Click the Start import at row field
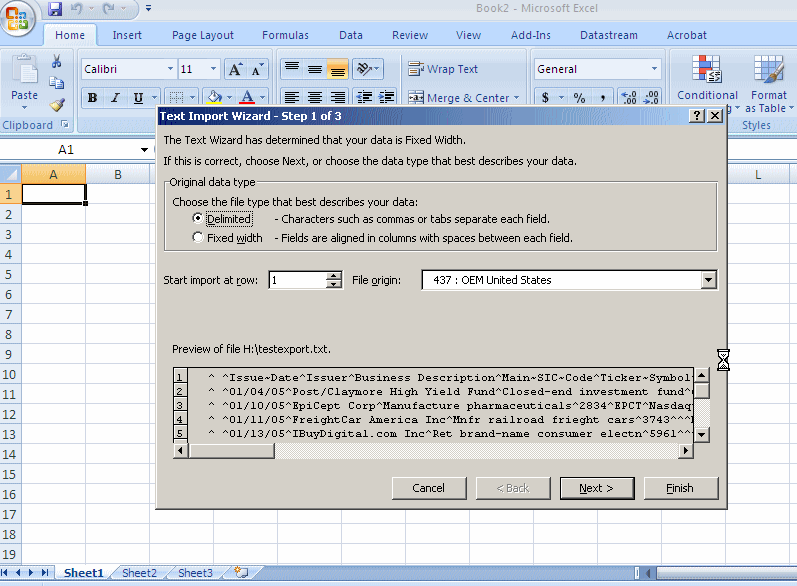The height and width of the screenshot is (586, 797). [298, 280]
